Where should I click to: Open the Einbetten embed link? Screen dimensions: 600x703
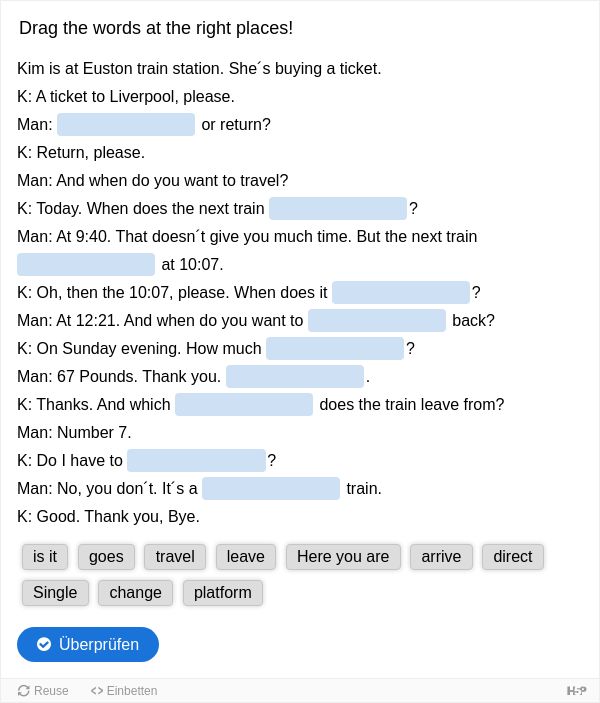pos(124,691)
